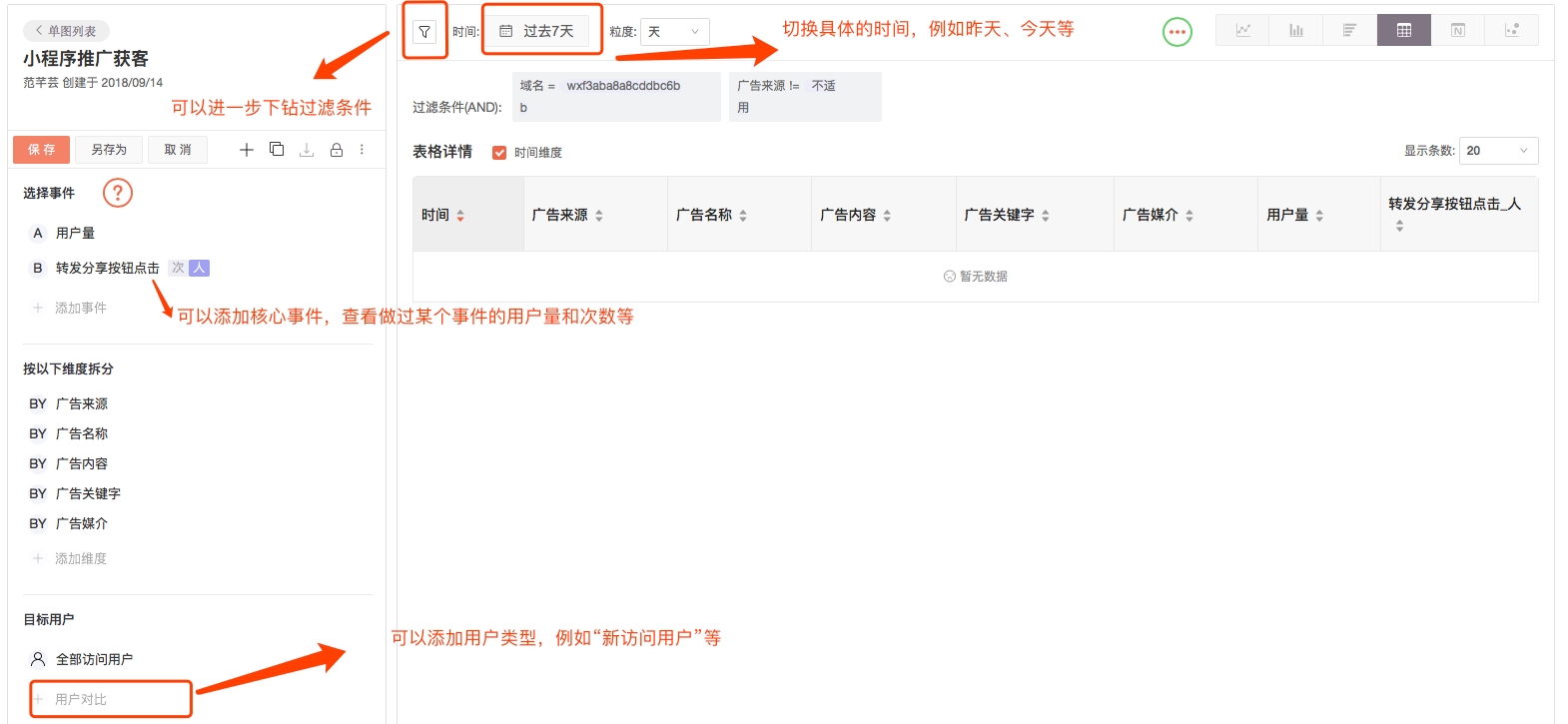Switch to vertical bar chart view

[1295, 31]
